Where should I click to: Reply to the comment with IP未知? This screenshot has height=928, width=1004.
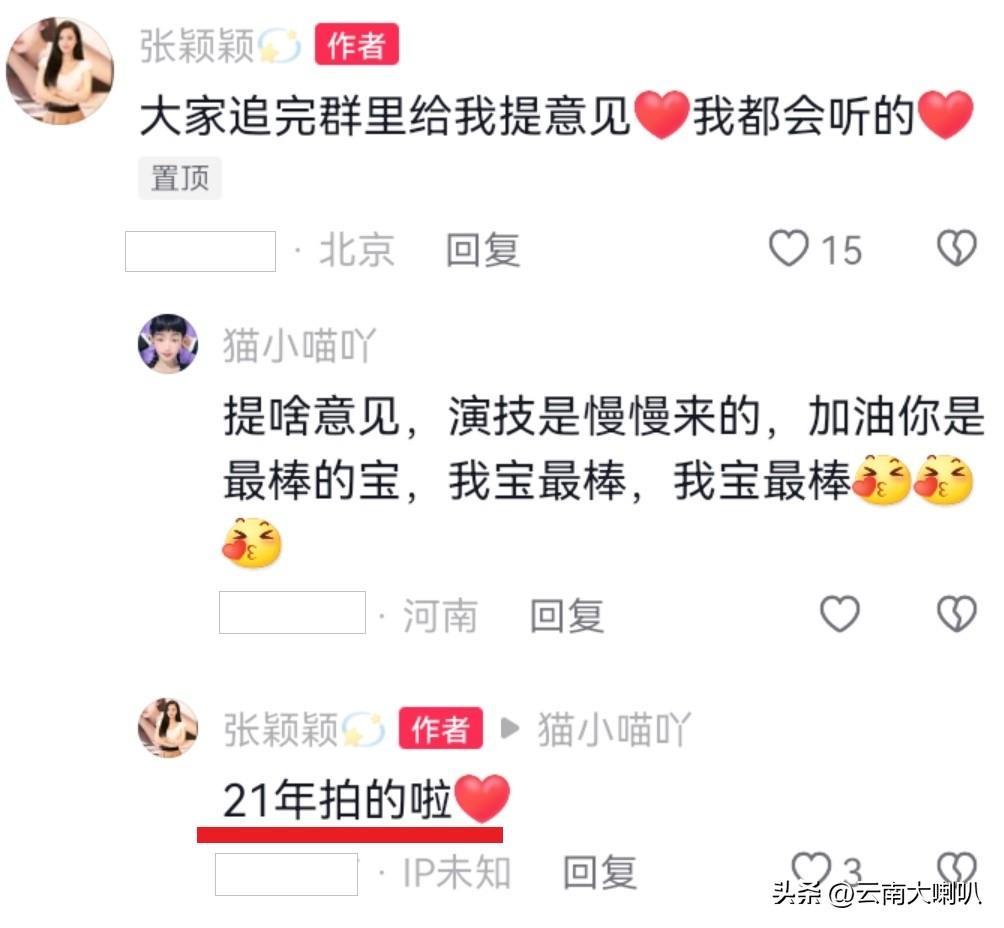pyautogui.click(x=600, y=872)
